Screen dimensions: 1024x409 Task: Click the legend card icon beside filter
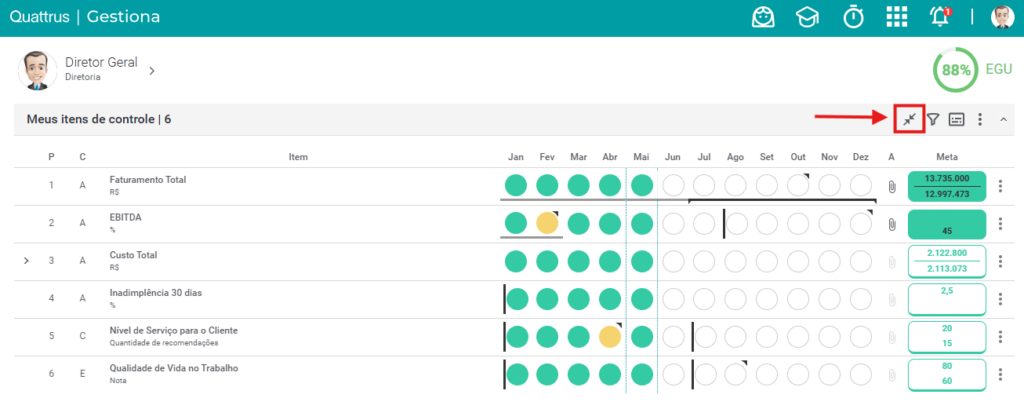pyautogui.click(x=957, y=120)
